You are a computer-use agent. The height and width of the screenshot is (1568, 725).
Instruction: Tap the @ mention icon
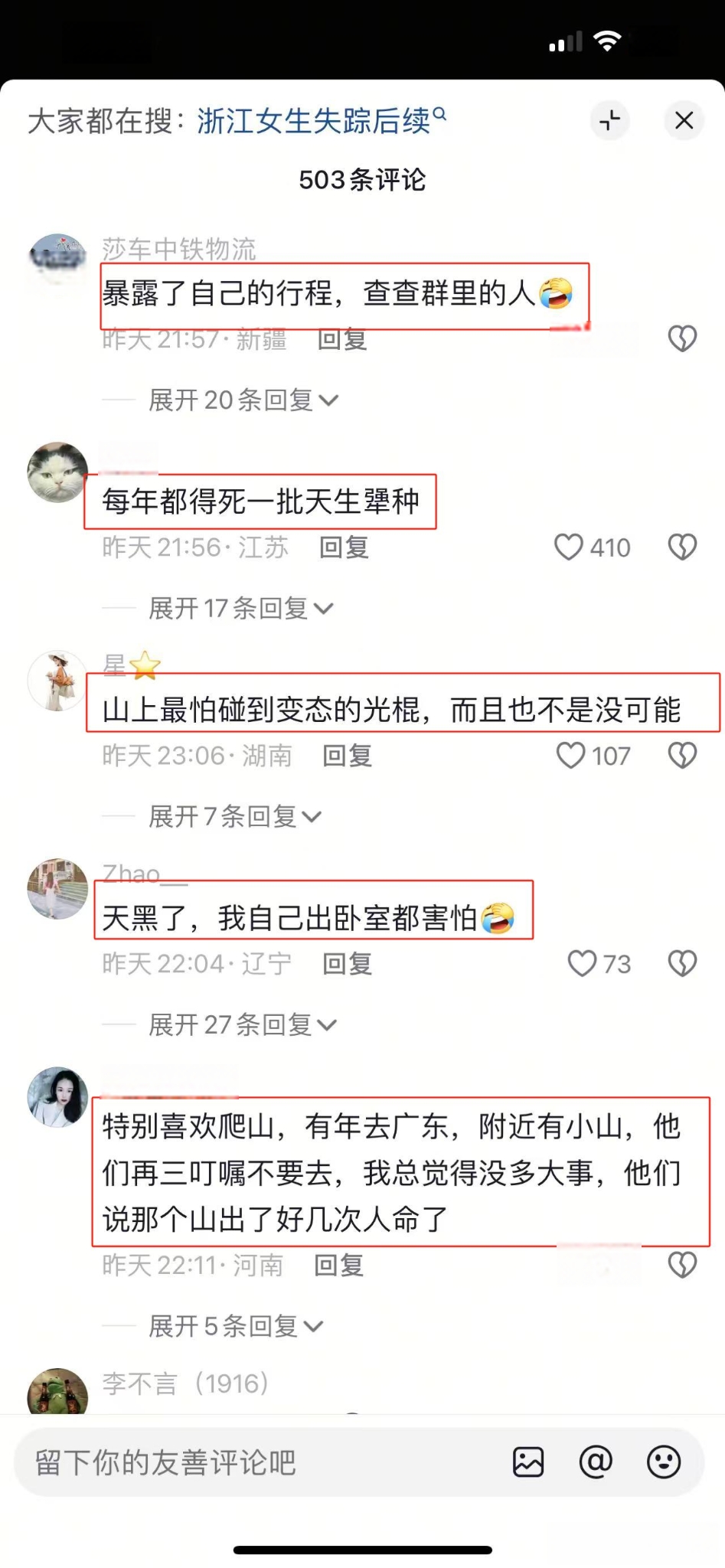[x=596, y=1462]
